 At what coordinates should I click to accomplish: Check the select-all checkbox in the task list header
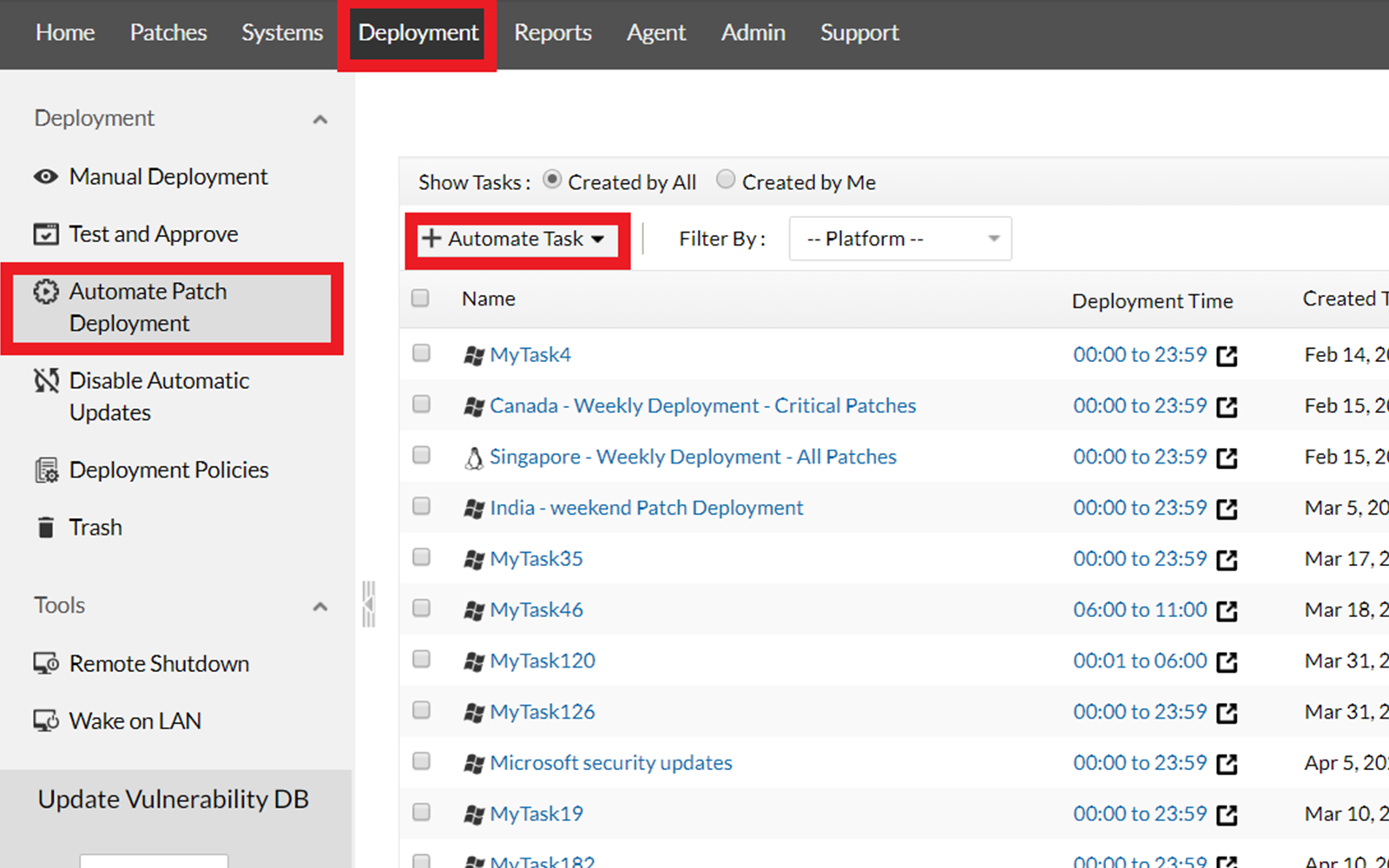pyautogui.click(x=419, y=298)
